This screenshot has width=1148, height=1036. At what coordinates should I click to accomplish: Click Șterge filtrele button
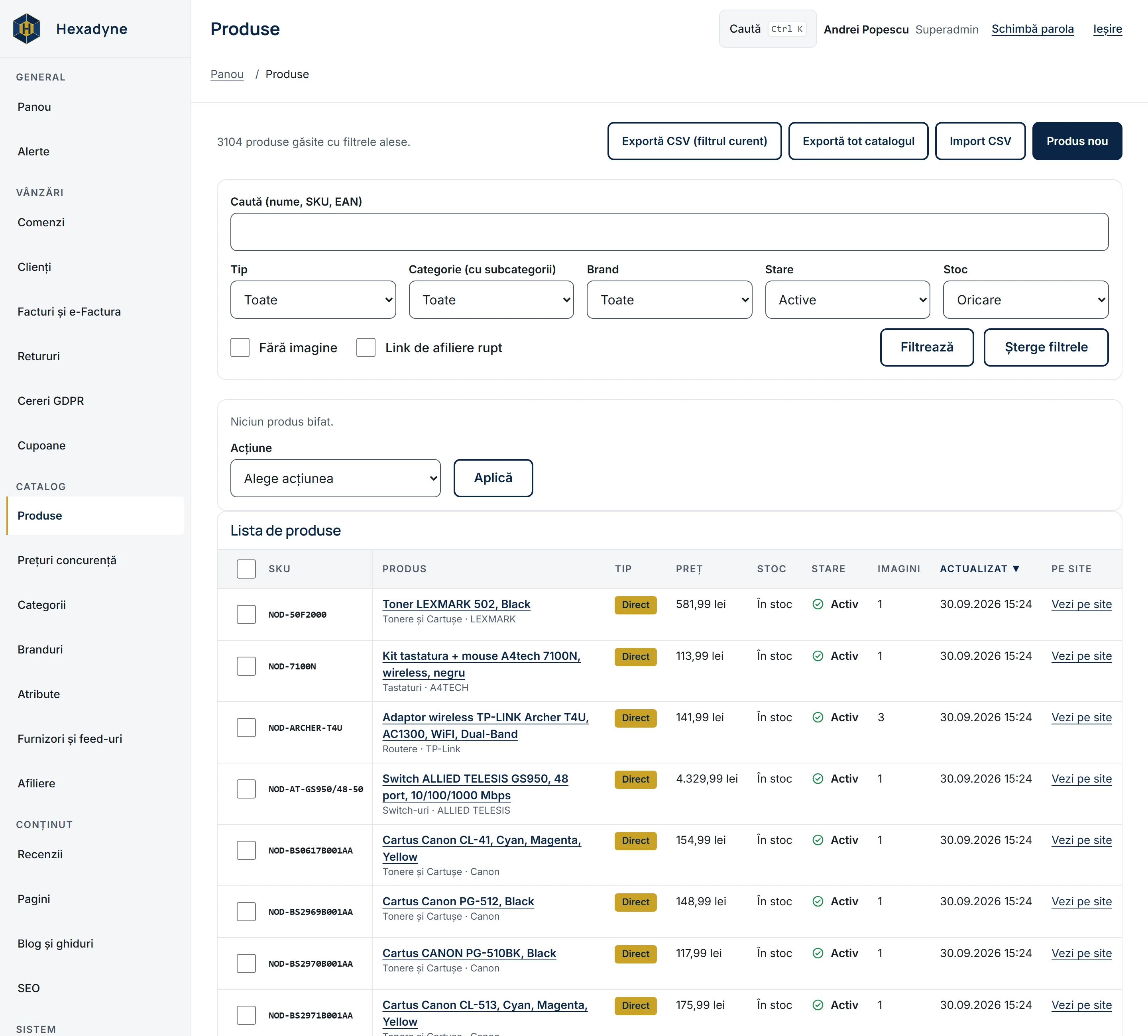pyautogui.click(x=1046, y=347)
